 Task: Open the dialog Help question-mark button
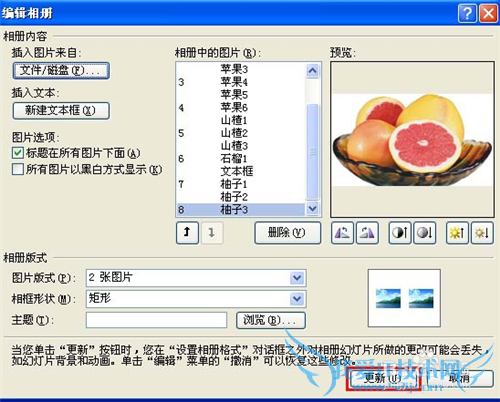point(467,13)
